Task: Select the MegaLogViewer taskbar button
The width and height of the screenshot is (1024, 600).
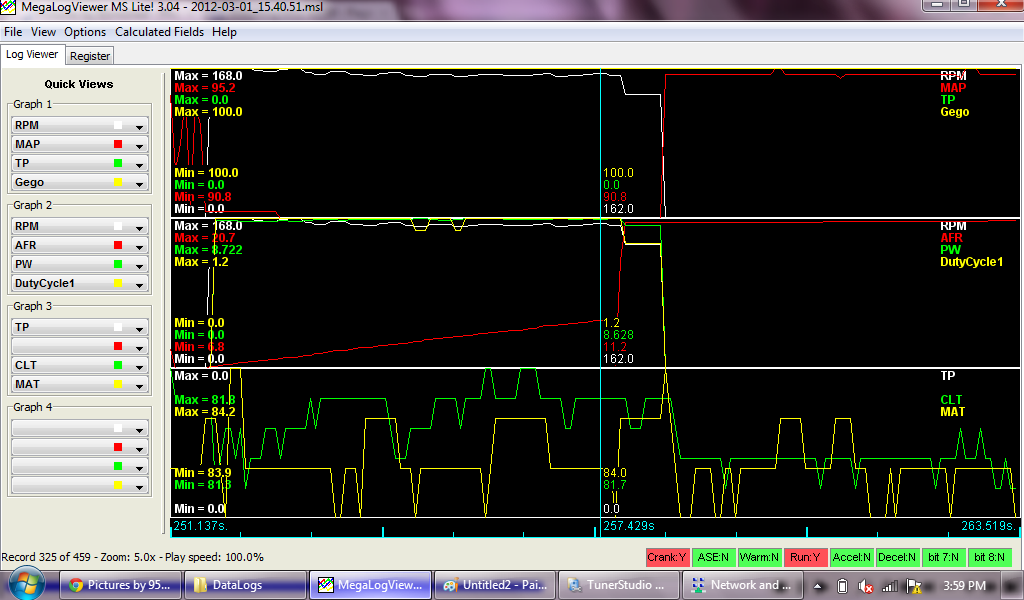Action: point(370,585)
